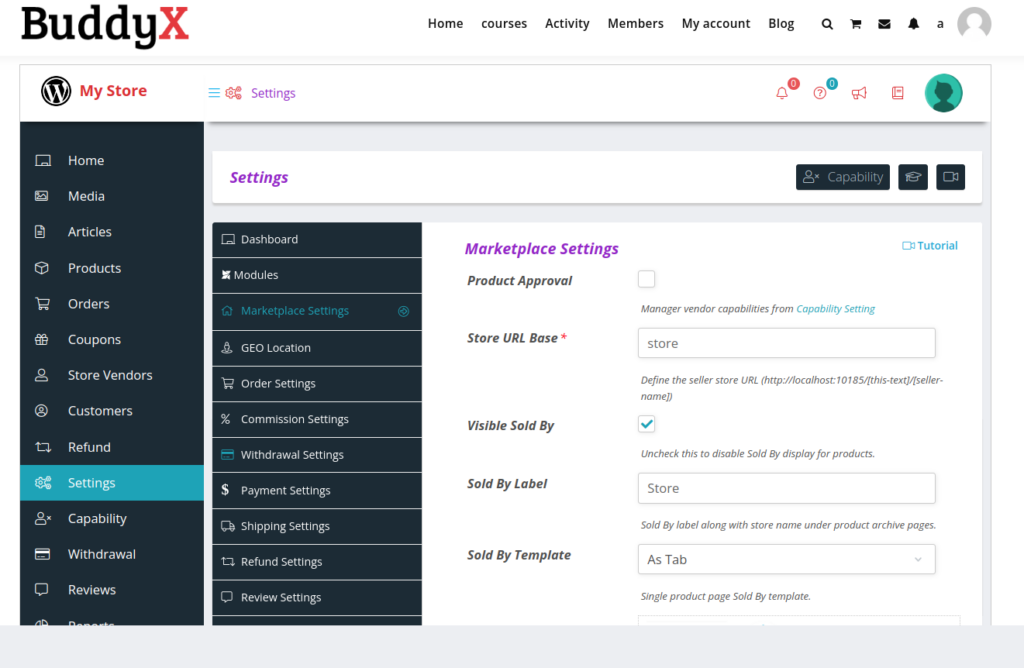This screenshot has height=668, width=1024.
Task: Uncheck the Visible Sold By checkbox
Action: (647, 424)
